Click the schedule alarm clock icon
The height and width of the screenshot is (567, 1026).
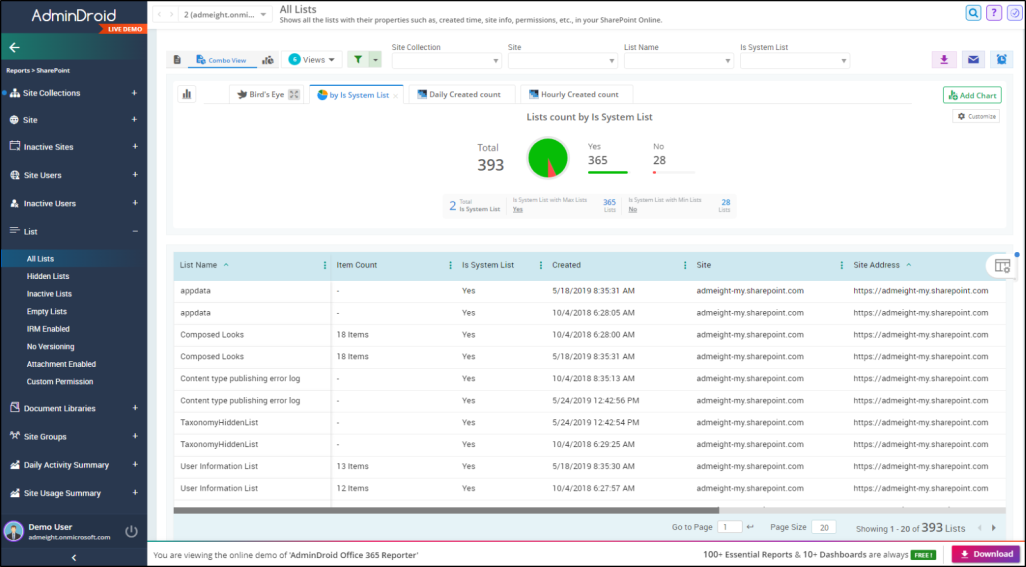pyautogui.click(x=1001, y=60)
